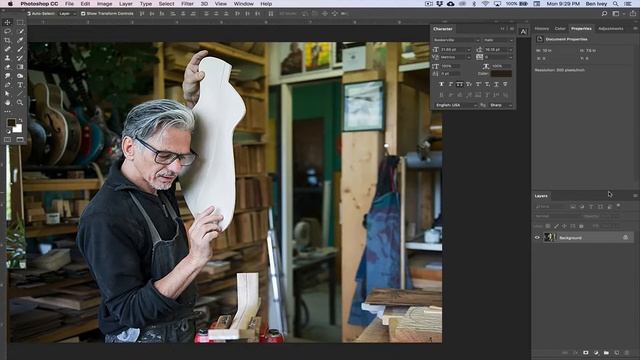Open the Filter menu
The image size is (640, 360).
coord(187,4)
